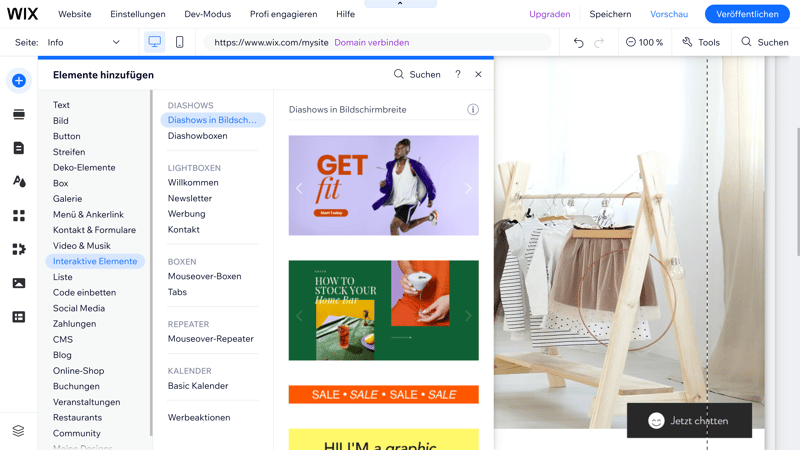The width and height of the screenshot is (800, 450).
Task: Select Menü & Ankerlink category
Action: (88, 214)
